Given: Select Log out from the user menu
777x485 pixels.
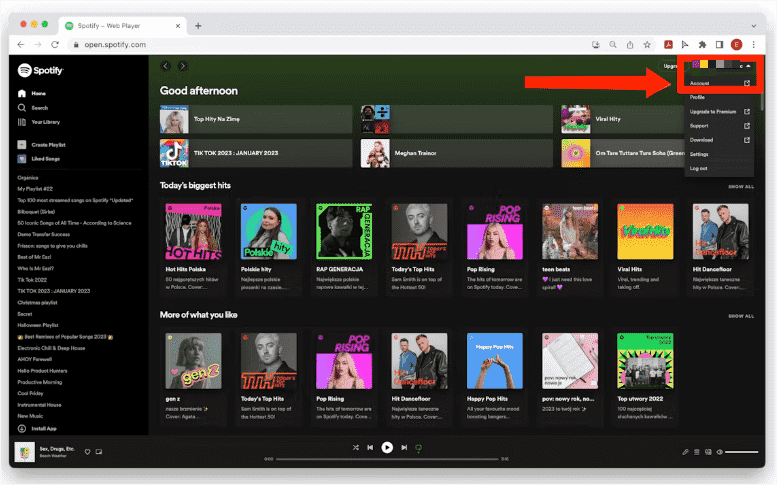Looking at the screenshot, I should (x=719, y=168).
